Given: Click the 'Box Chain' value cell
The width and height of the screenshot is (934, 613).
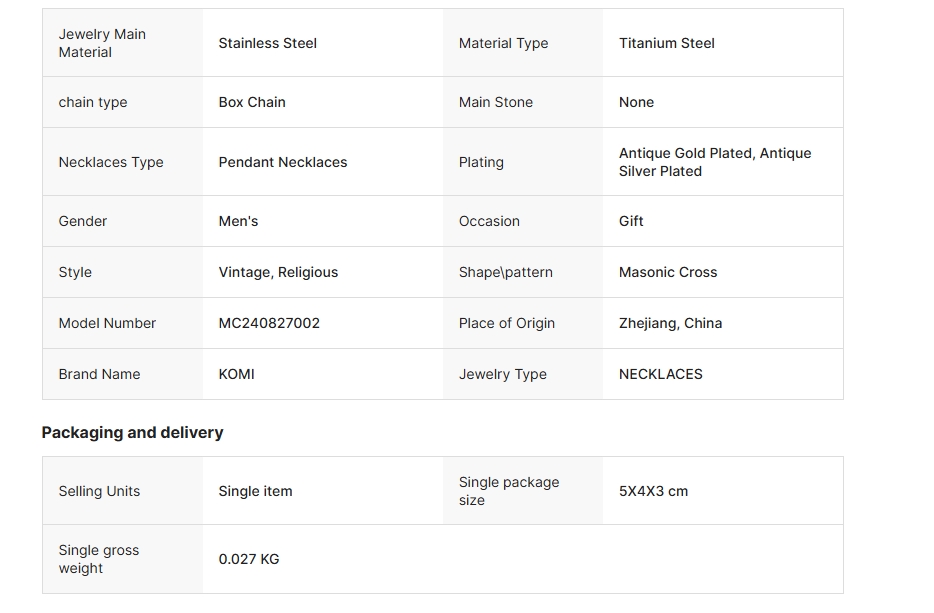Looking at the screenshot, I should tap(252, 102).
